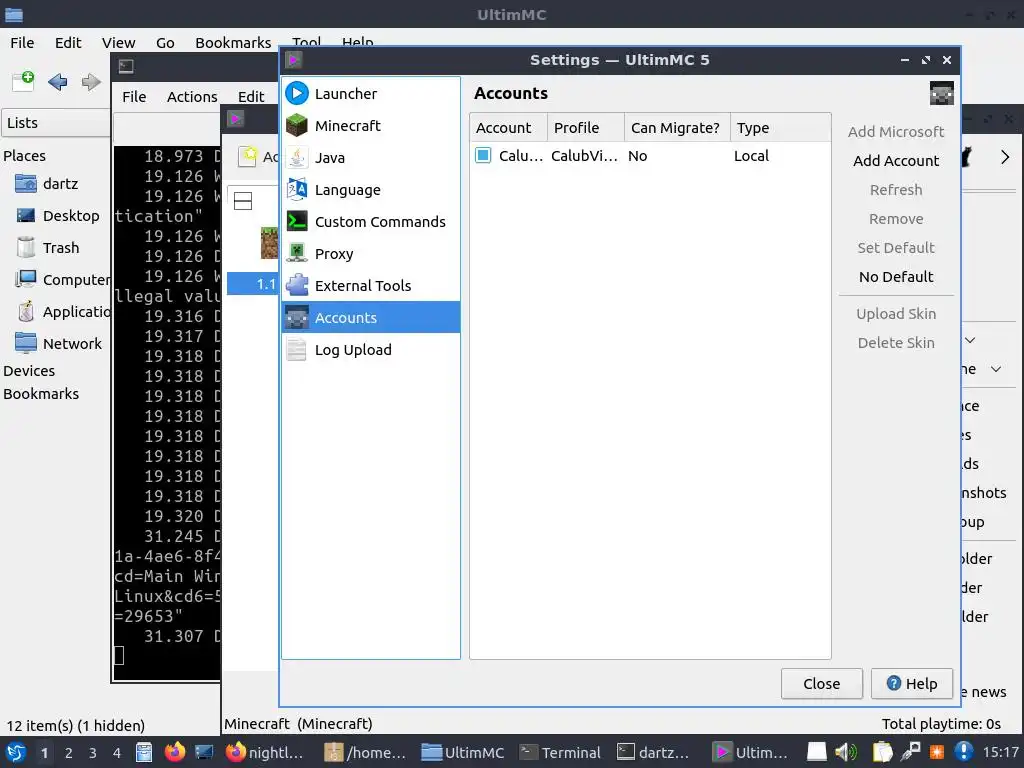
Task: Expand the right-arrow chevron in UltimMC window
Action: (x=1005, y=157)
